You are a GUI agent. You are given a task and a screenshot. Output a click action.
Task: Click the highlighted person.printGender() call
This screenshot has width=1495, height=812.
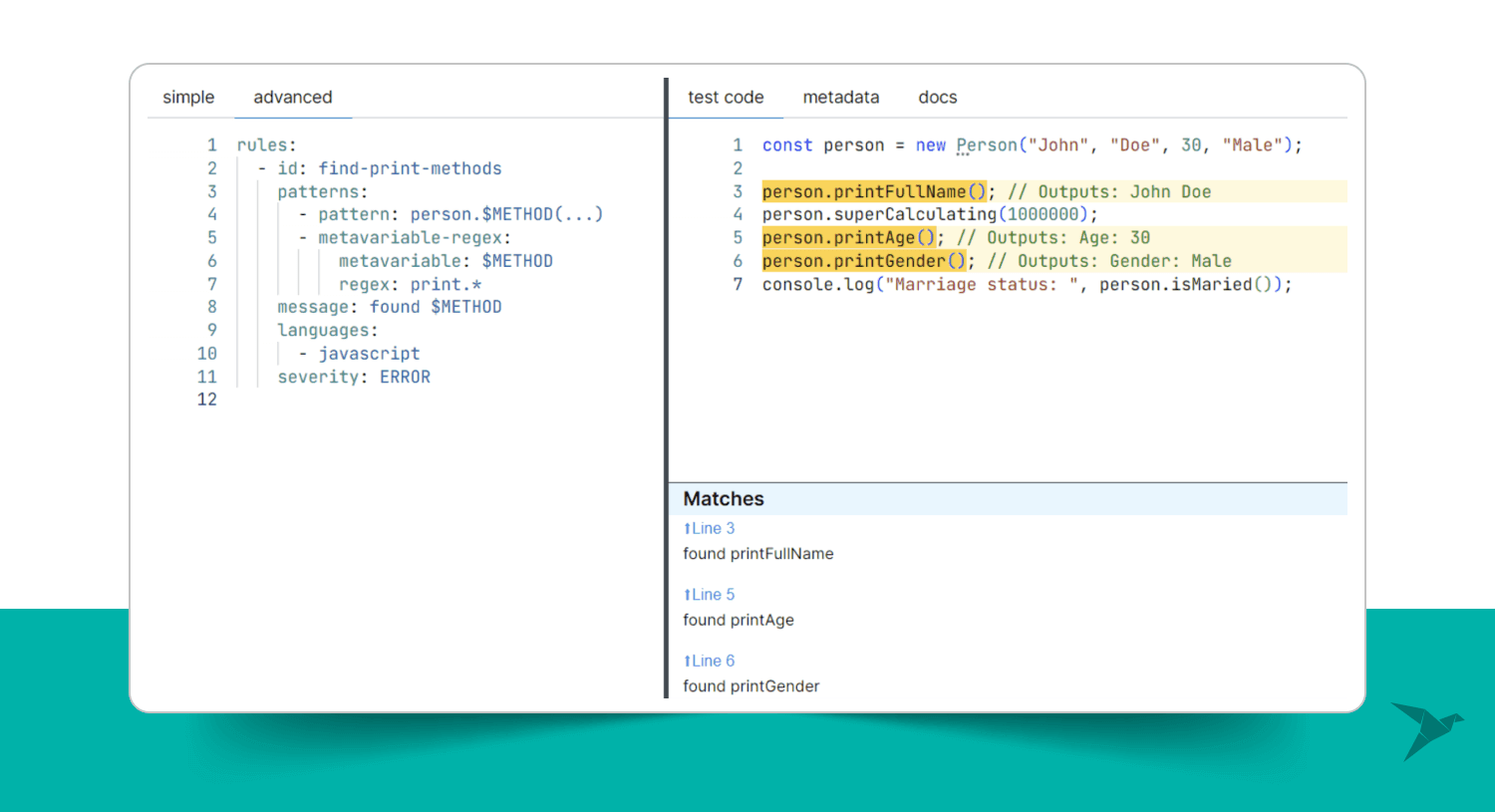coord(863,261)
